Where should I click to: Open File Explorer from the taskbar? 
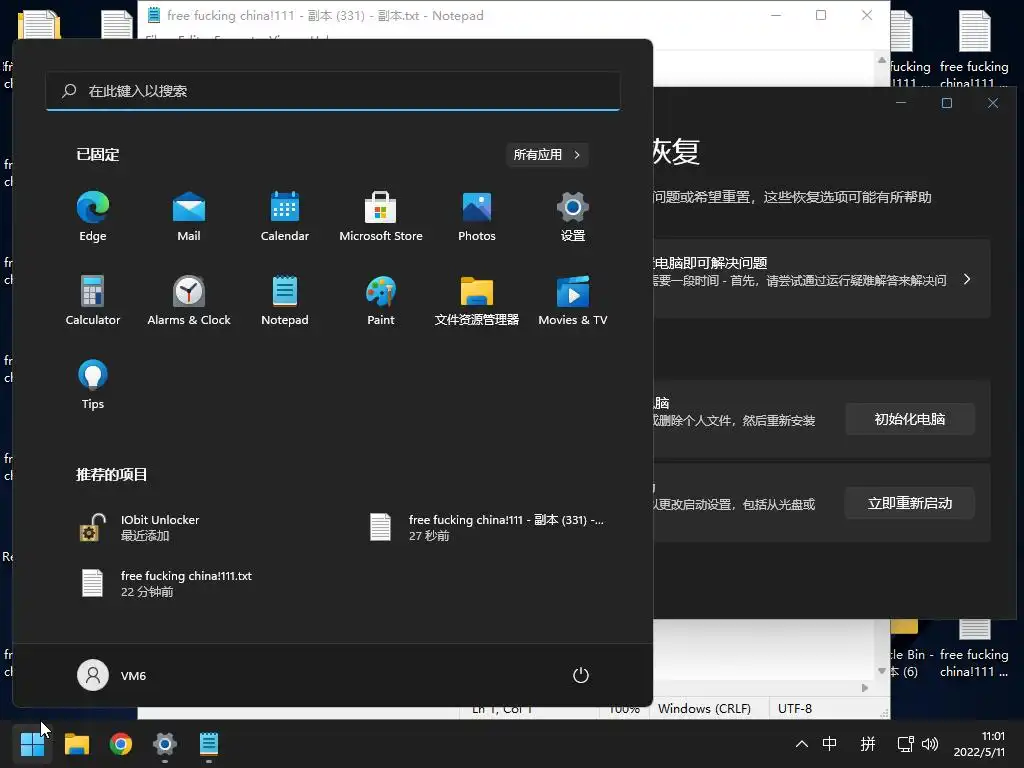tap(76, 744)
